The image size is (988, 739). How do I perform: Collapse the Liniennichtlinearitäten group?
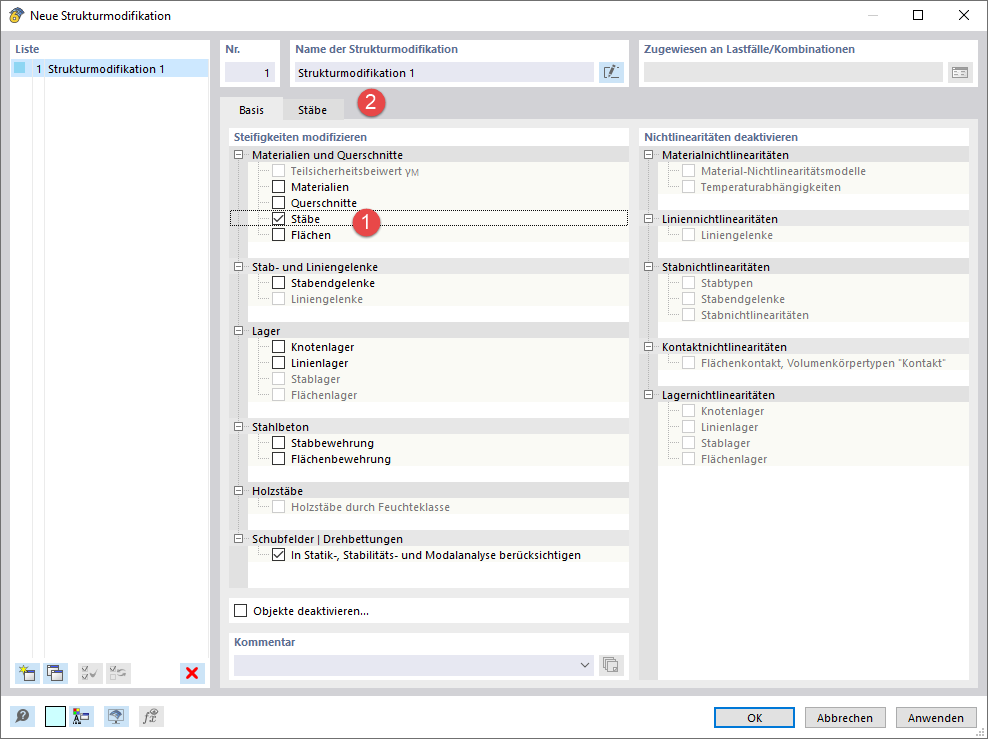[x=648, y=219]
